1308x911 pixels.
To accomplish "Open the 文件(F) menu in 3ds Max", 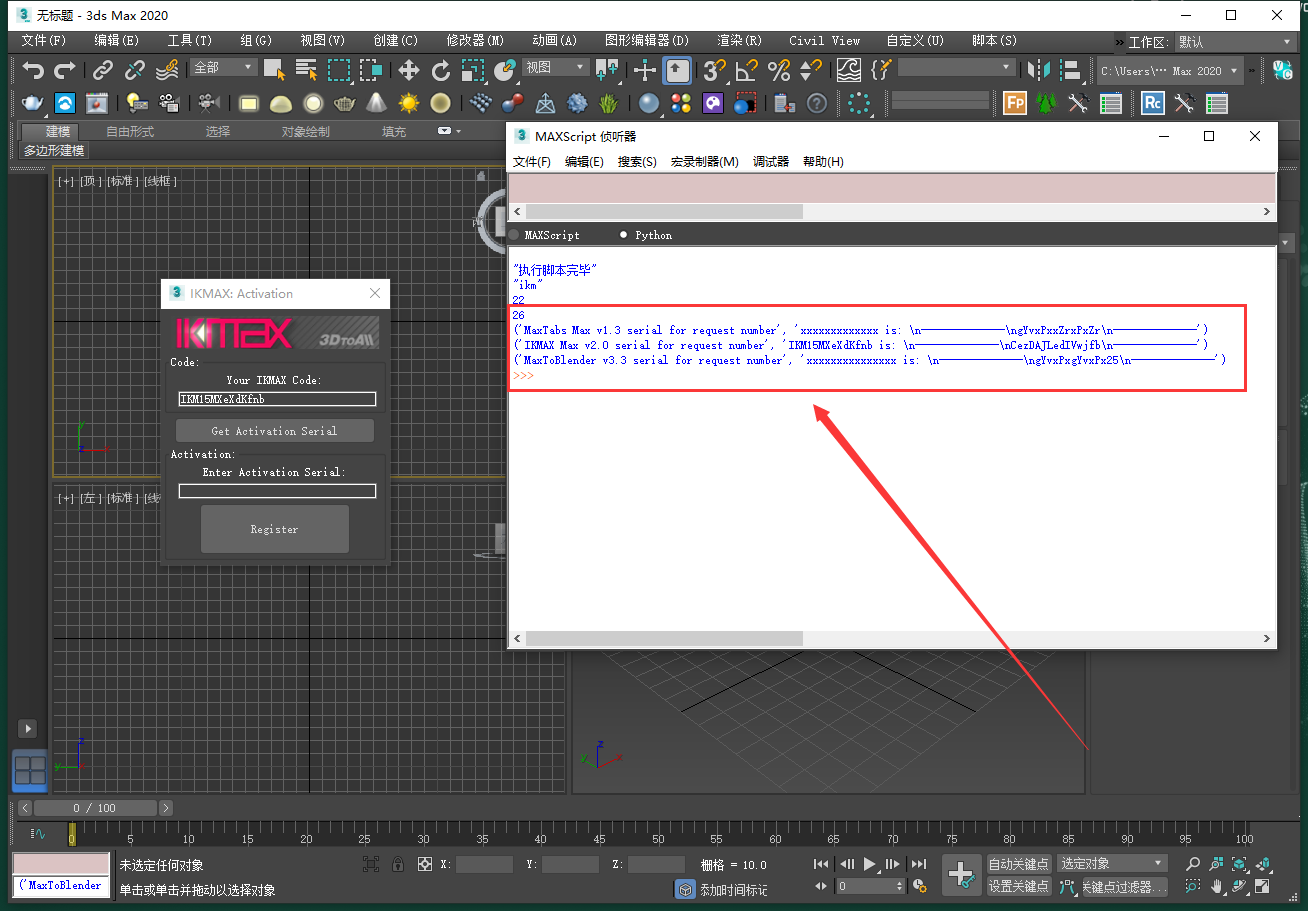I will tap(43, 41).
